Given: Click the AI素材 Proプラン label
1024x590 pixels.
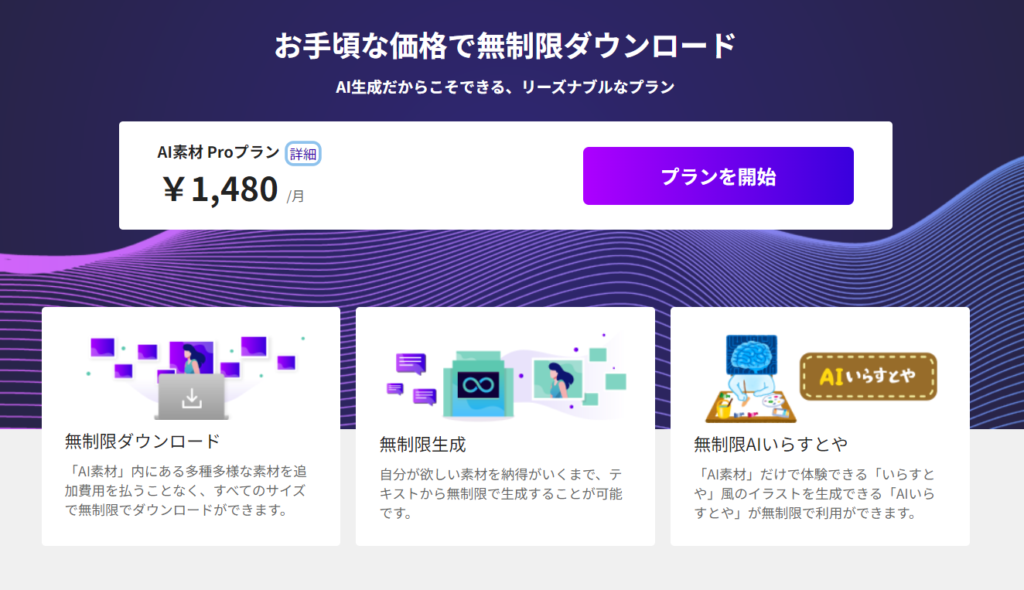Looking at the screenshot, I should click(x=218, y=153).
